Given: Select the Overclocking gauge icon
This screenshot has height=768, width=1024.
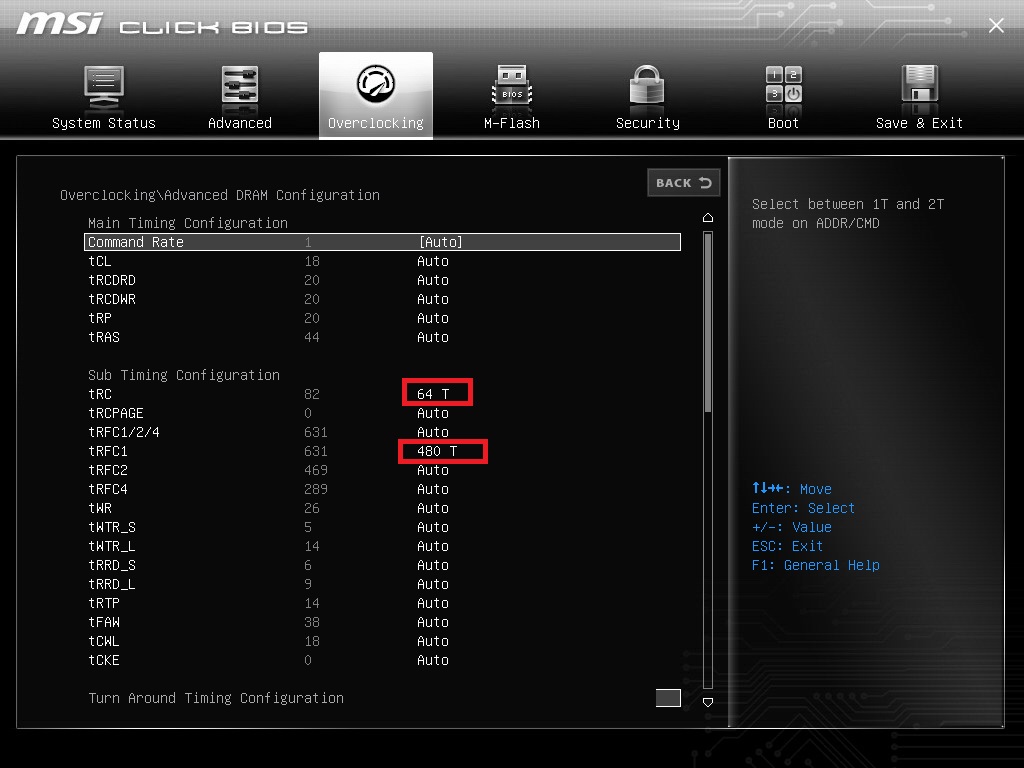Looking at the screenshot, I should coord(376,84).
